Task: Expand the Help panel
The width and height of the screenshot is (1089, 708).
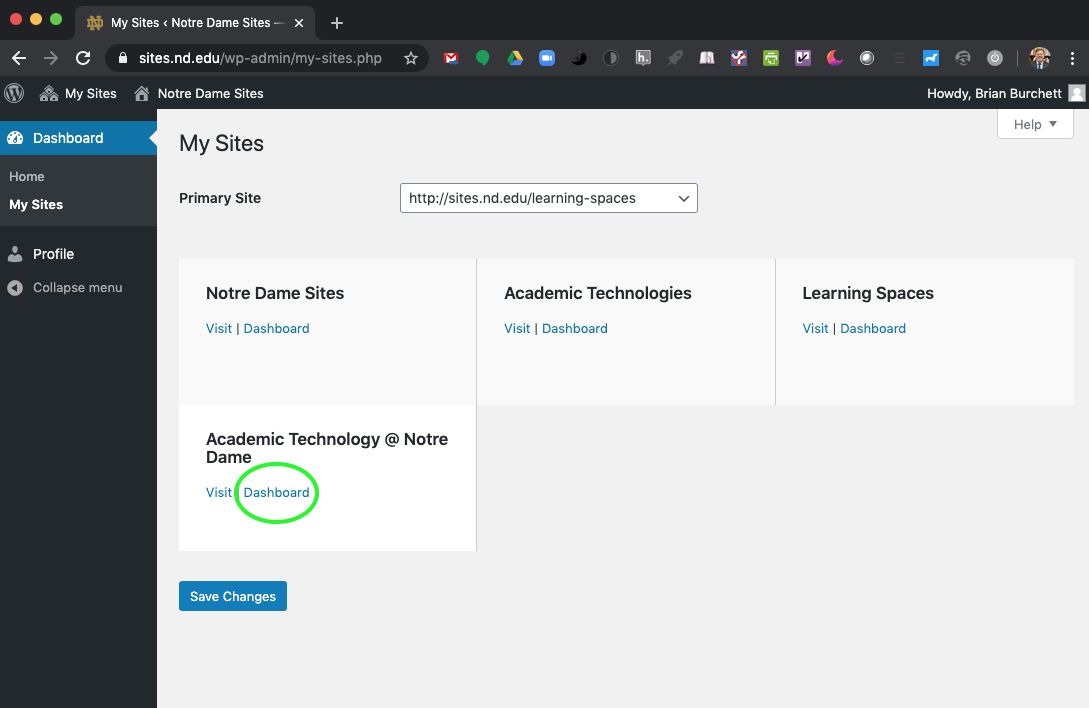Action: [x=1035, y=124]
